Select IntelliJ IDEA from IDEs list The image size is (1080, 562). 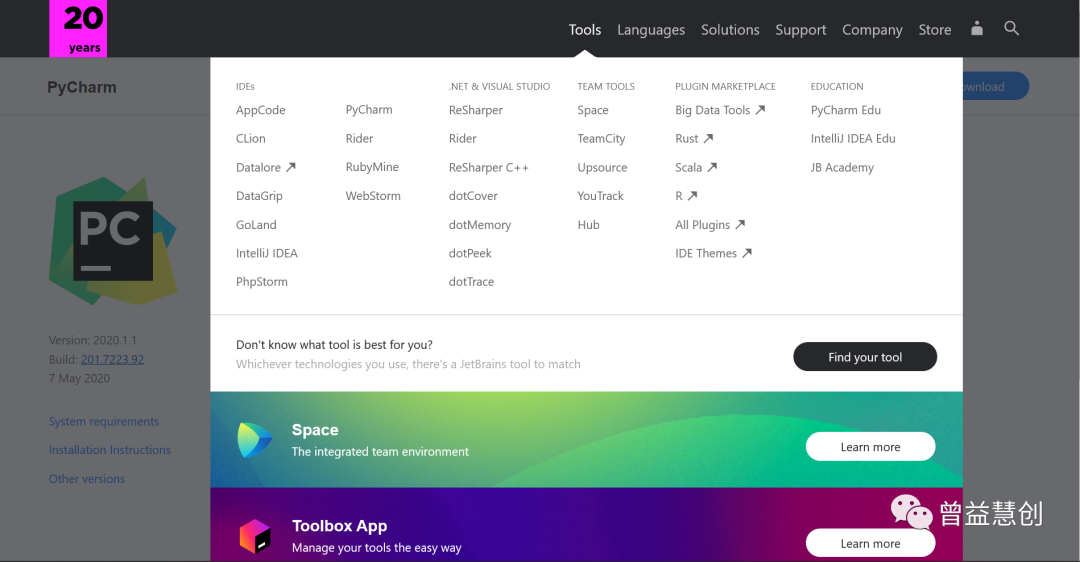267,253
